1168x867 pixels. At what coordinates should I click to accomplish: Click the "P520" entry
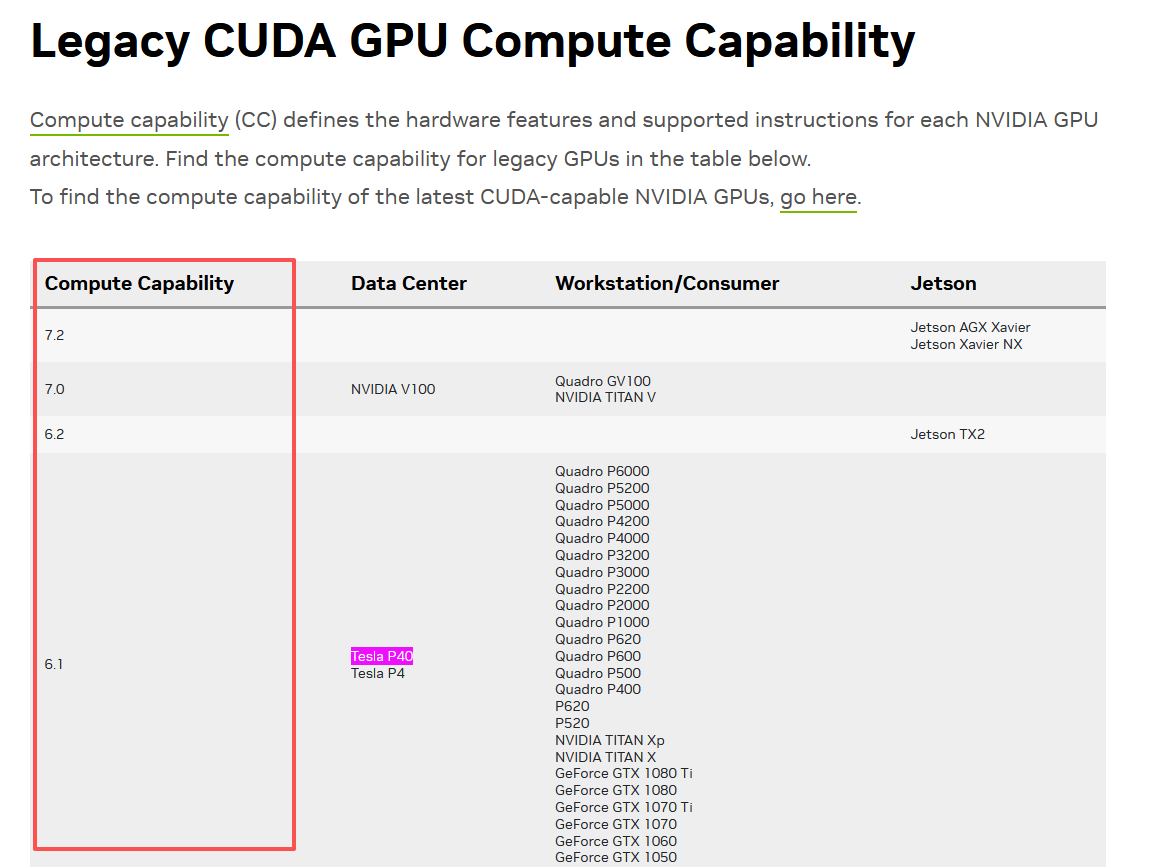tap(572, 723)
